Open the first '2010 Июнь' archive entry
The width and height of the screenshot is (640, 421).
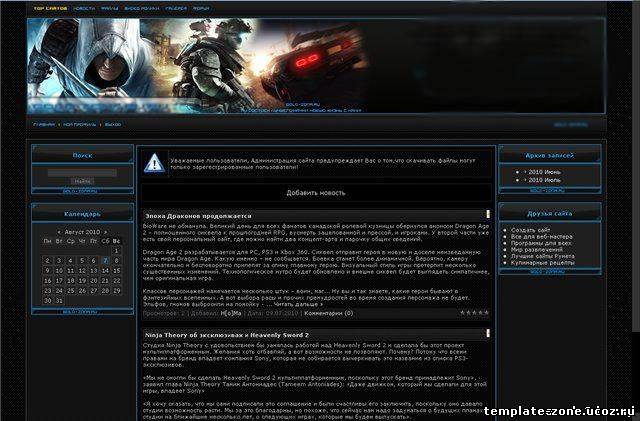pos(544,172)
